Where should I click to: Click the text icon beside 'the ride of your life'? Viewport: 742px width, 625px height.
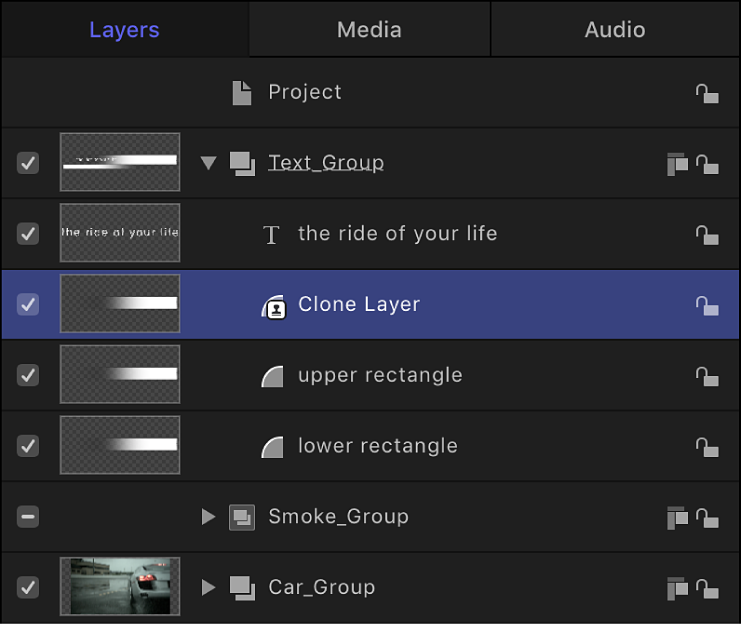[x=271, y=235]
